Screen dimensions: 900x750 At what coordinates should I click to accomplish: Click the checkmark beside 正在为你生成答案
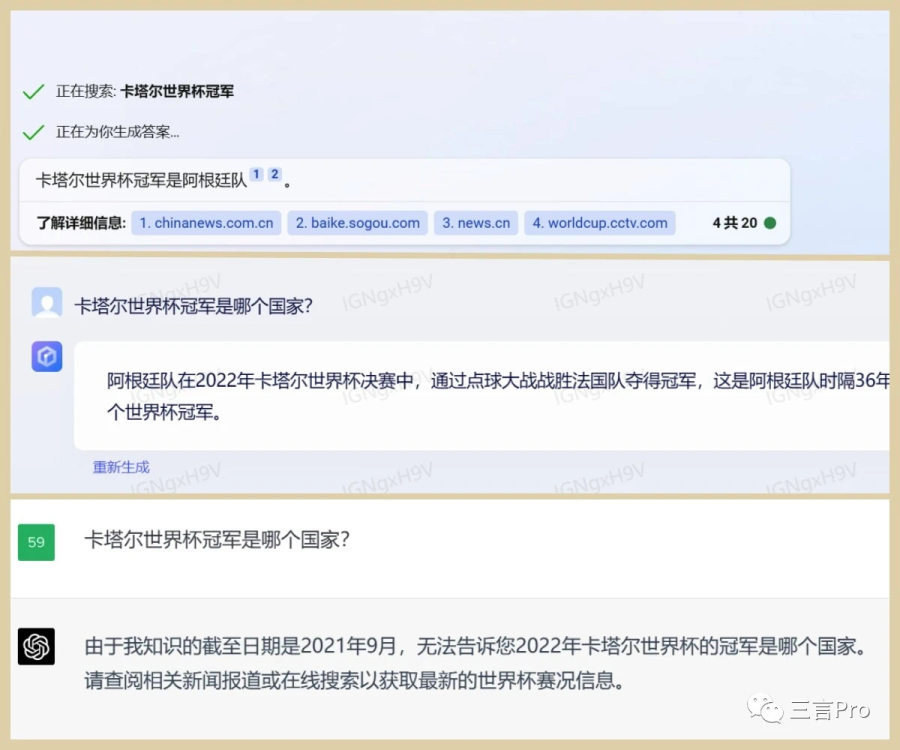point(33,132)
